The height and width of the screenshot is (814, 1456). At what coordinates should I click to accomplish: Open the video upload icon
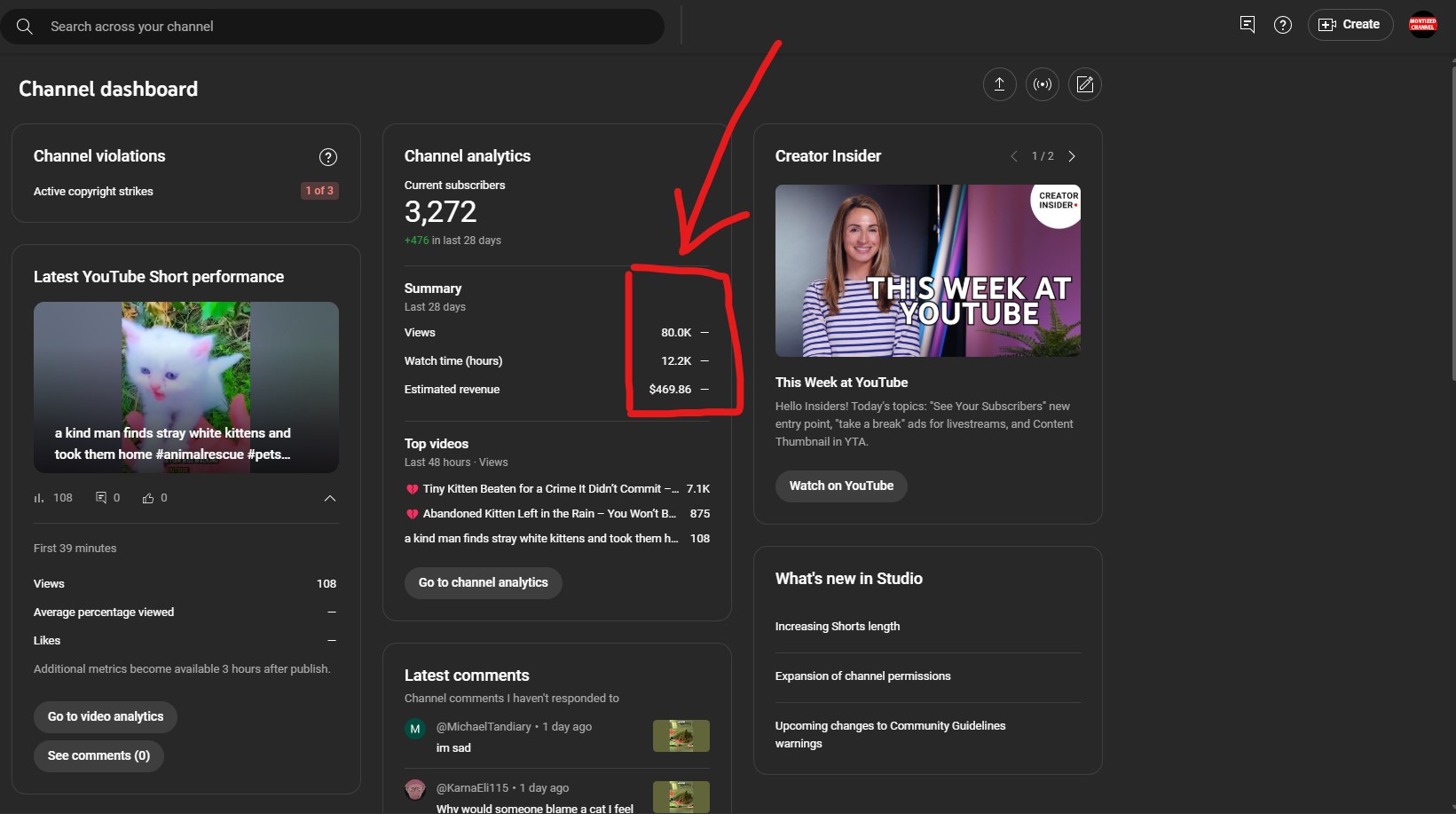(999, 84)
